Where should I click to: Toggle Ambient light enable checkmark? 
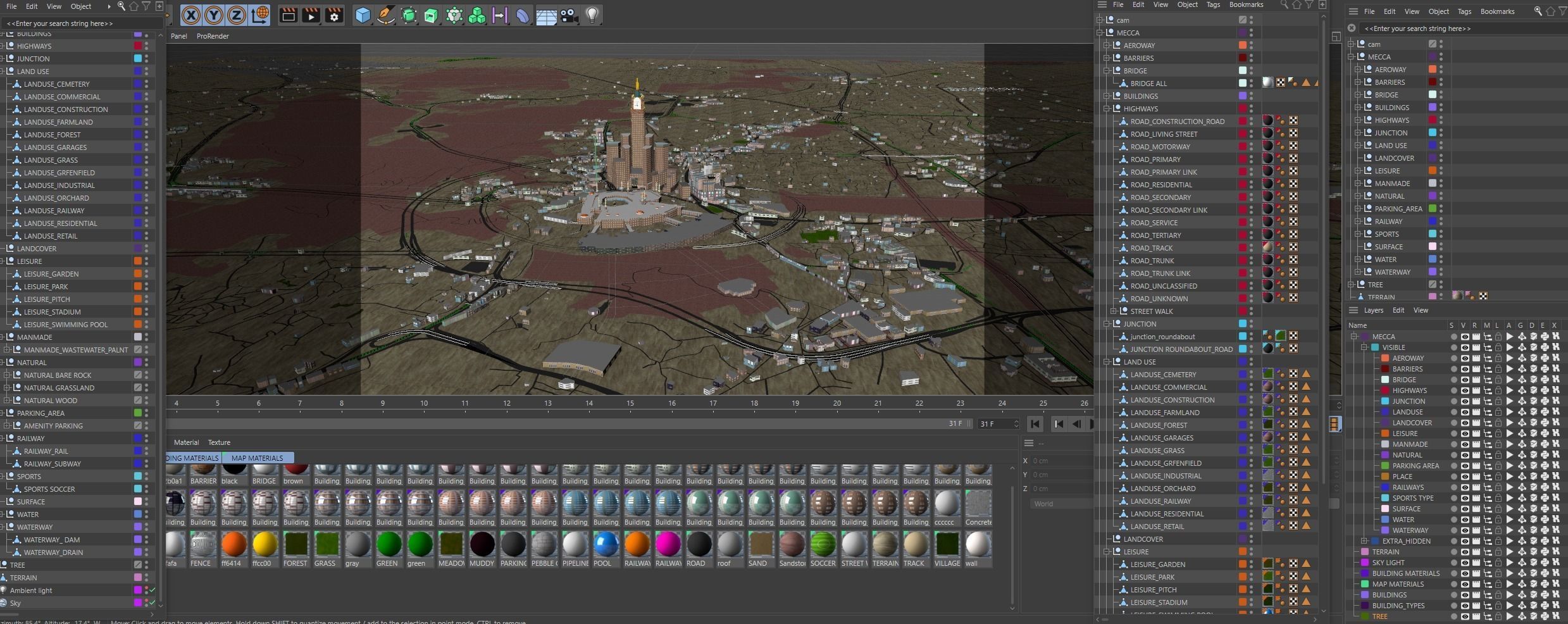coord(152,590)
